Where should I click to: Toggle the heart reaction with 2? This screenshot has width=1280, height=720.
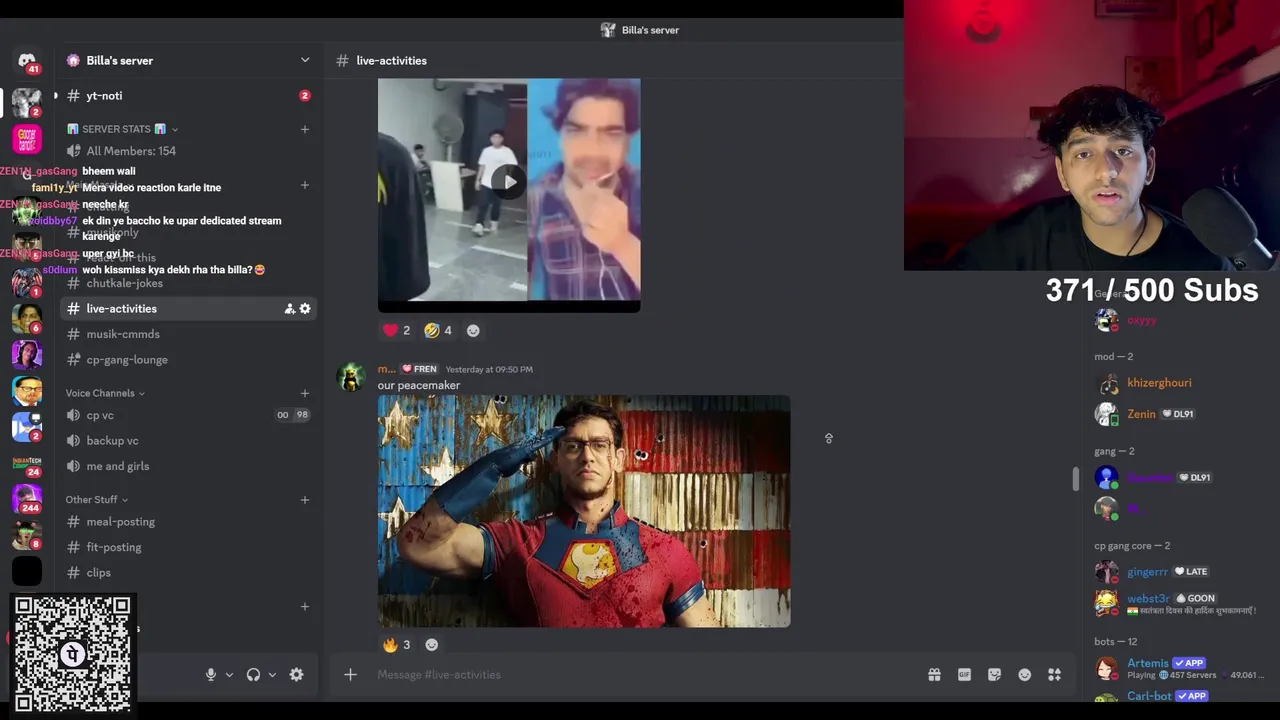click(396, 331)
